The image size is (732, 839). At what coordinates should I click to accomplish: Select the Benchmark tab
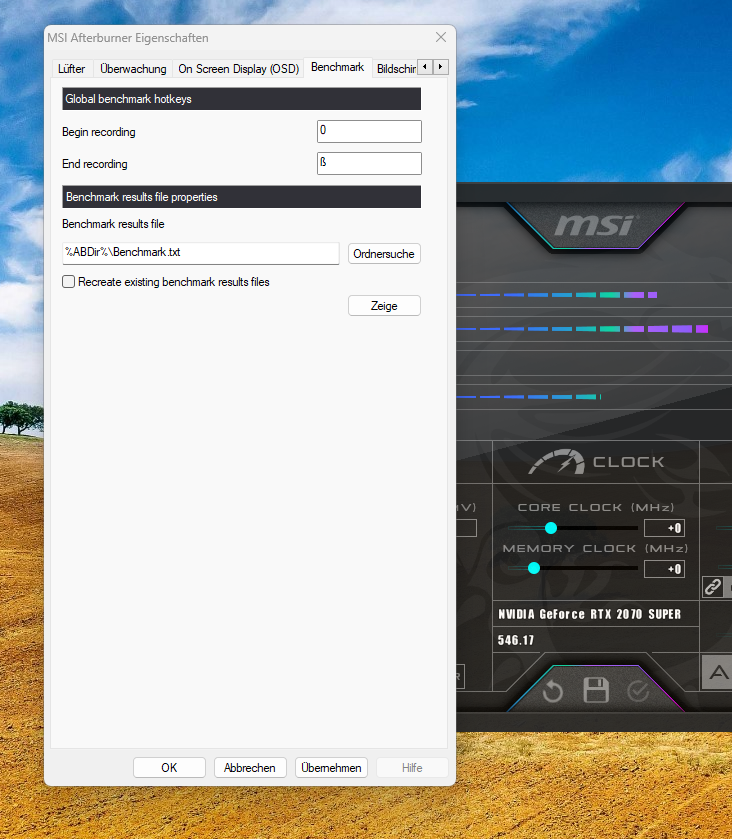[x=338, y=67]
